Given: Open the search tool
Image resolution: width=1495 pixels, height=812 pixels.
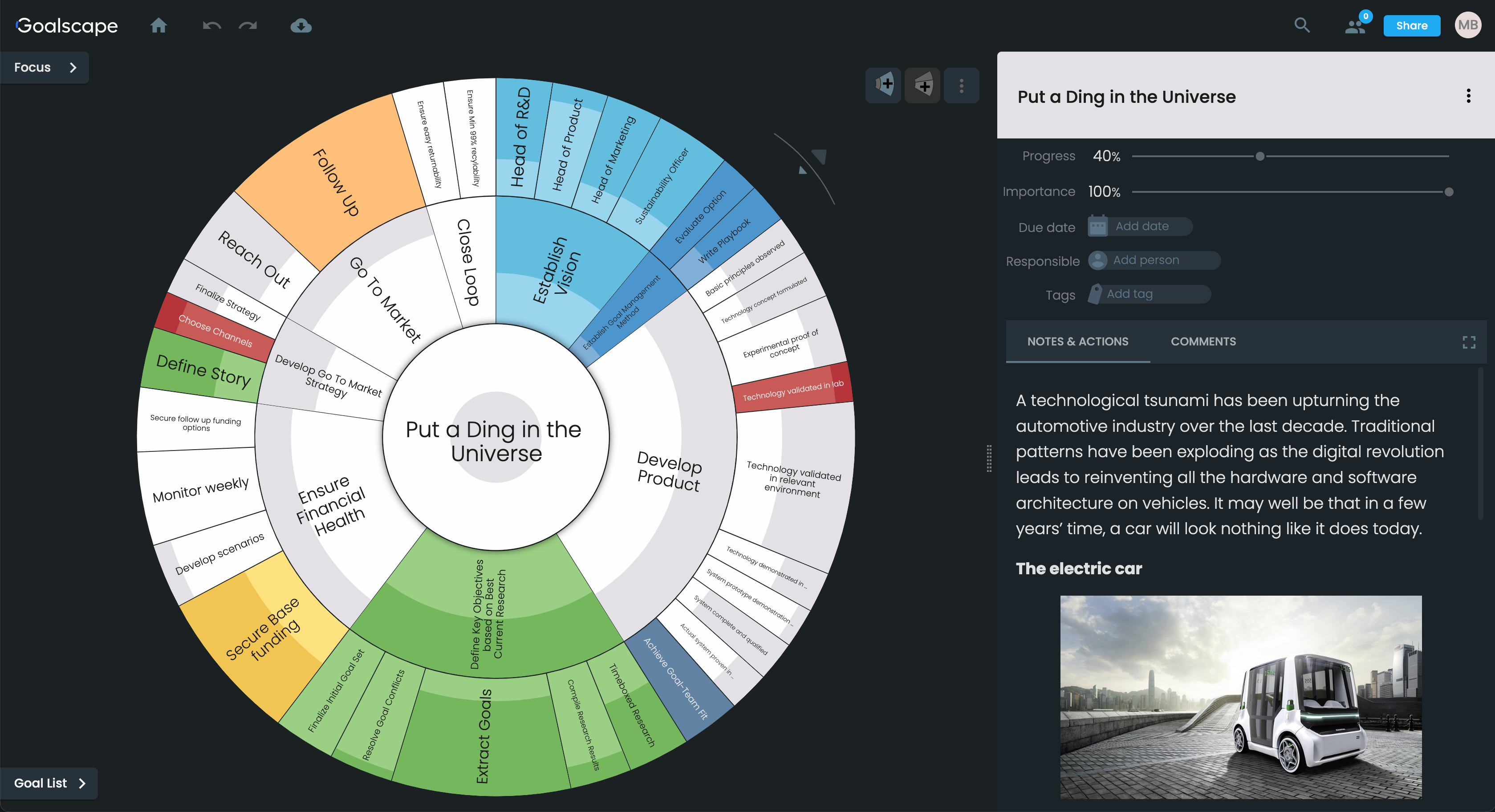Looking at the screenshot, I should (1302, 25).
